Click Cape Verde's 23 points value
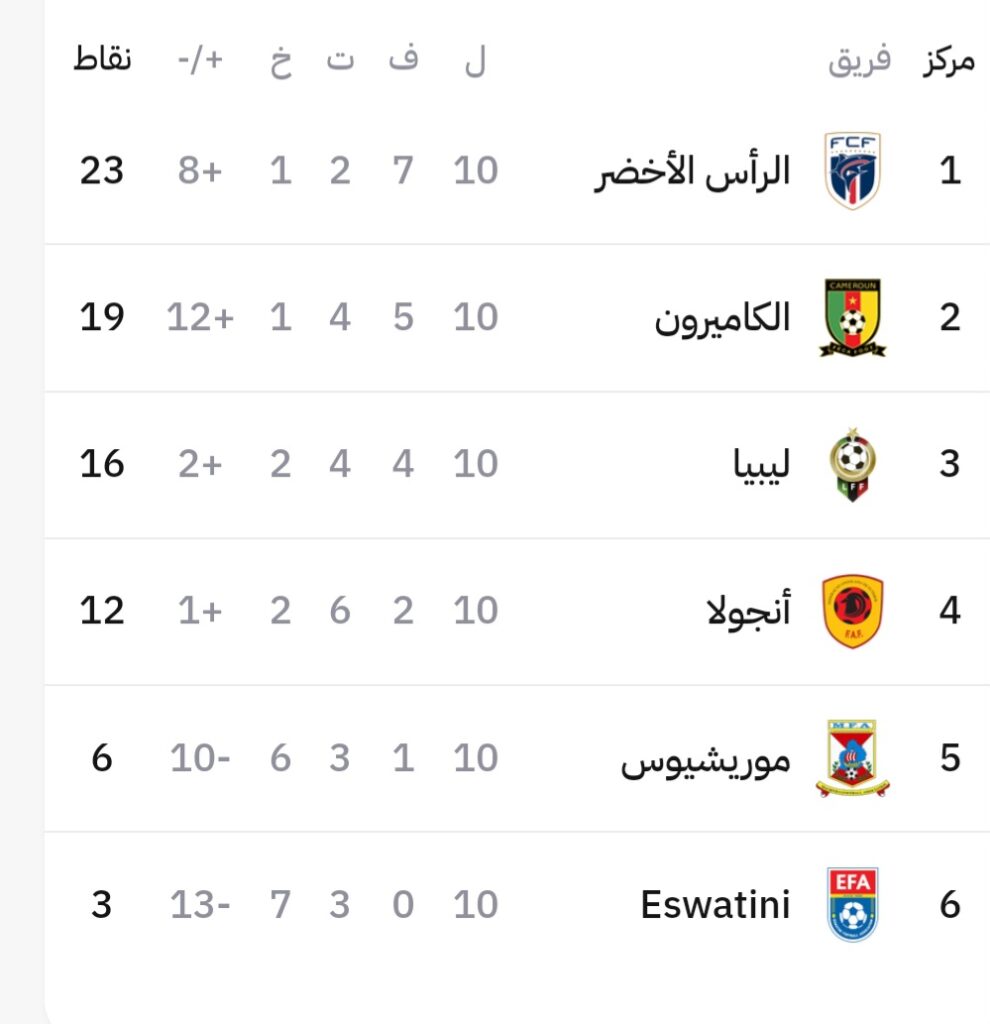990x1024 pixels. tap(102, 171)
